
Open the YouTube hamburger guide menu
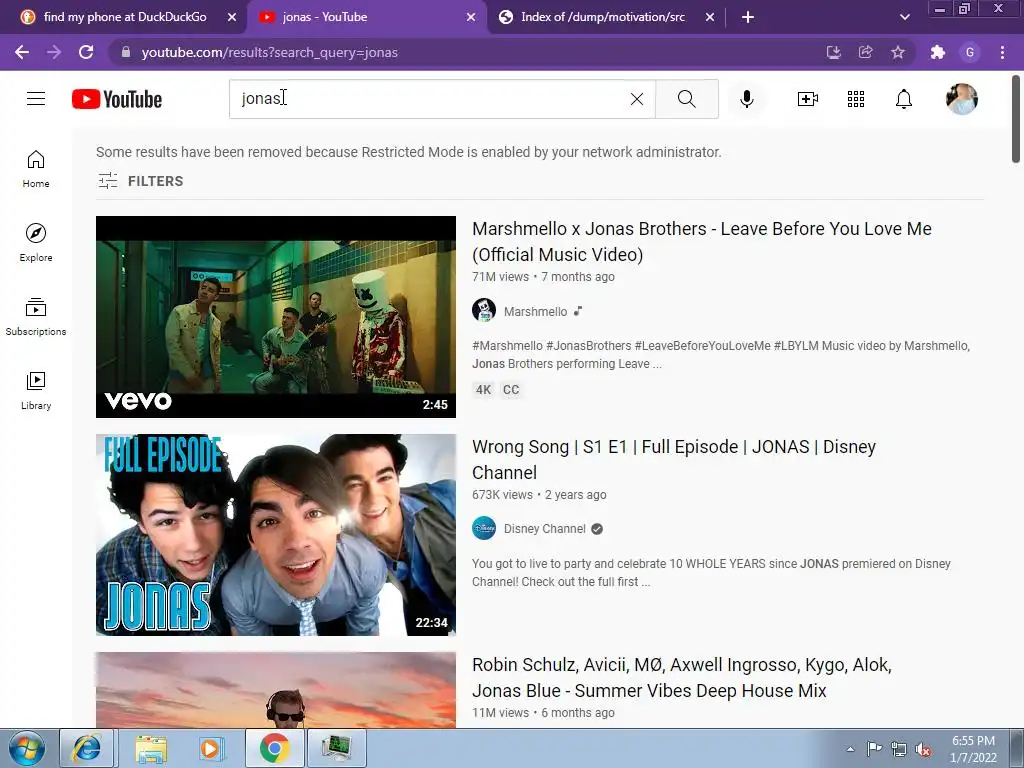(x=36, y=99)
